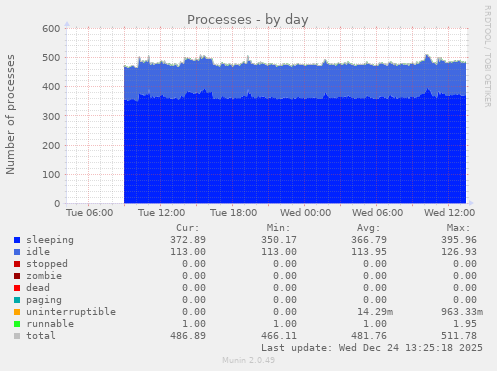Click the total legend color swatch

[17, 336]
